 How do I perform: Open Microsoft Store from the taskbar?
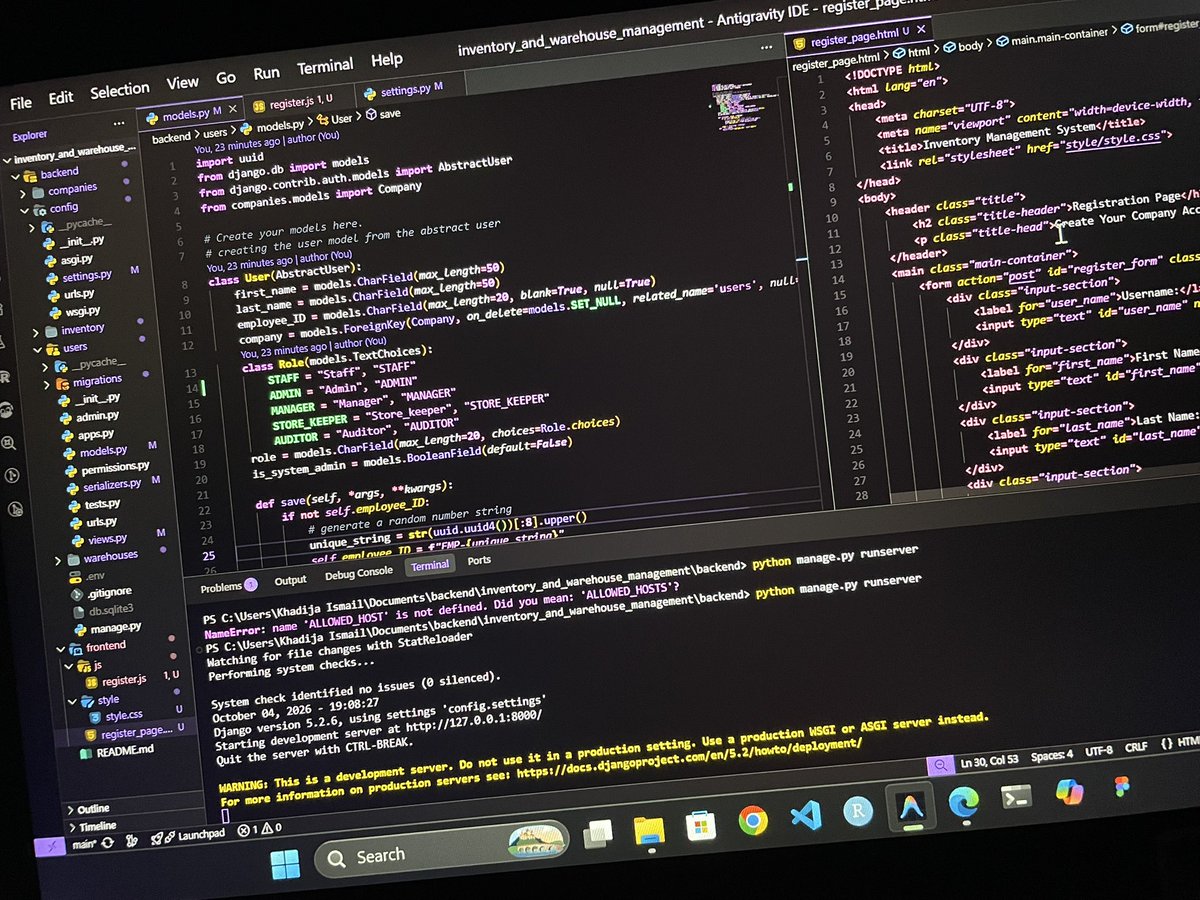click(x=701, y=825)
